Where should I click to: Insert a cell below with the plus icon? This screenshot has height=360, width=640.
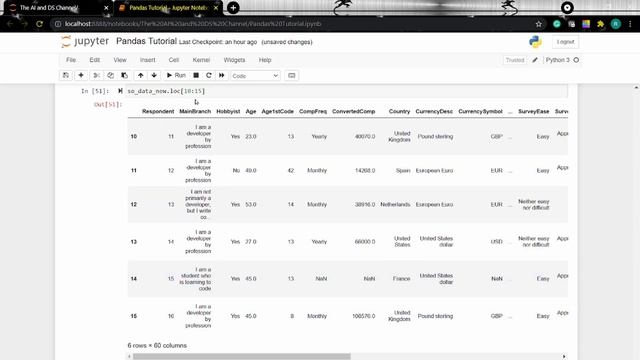click(x=81, y=76)
